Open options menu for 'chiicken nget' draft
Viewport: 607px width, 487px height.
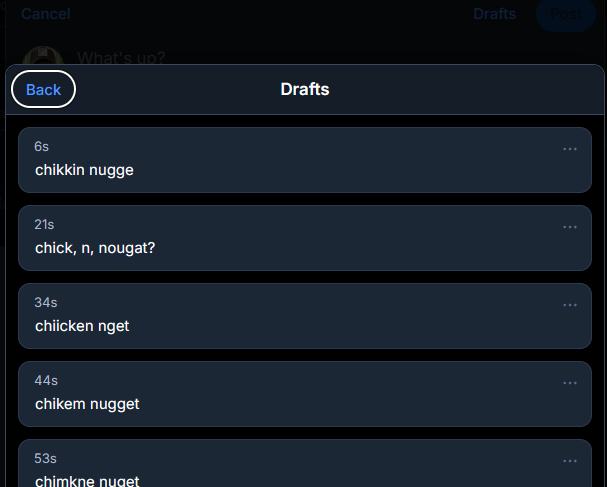click(x=569, y=305)
